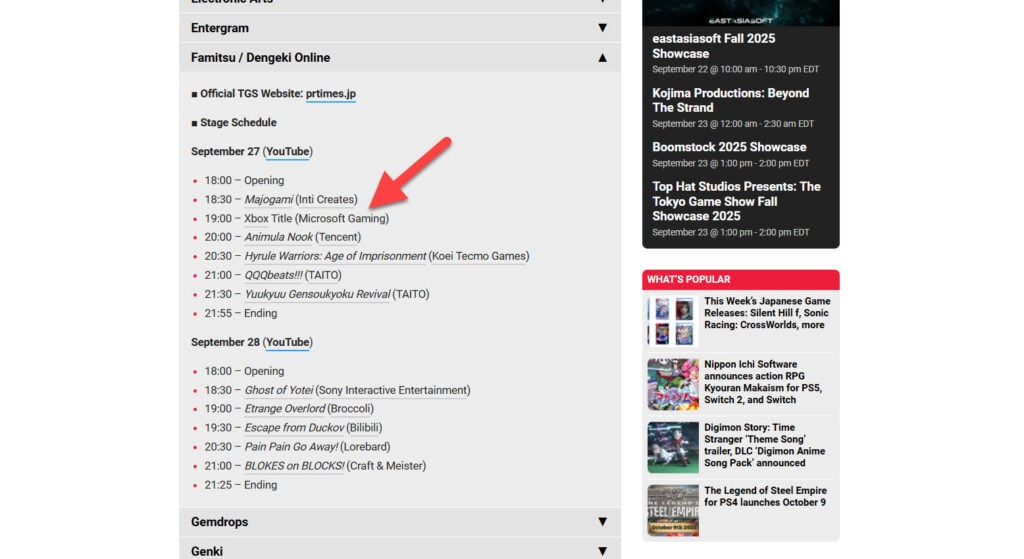Open the prtimes.jp official website link

330,93
